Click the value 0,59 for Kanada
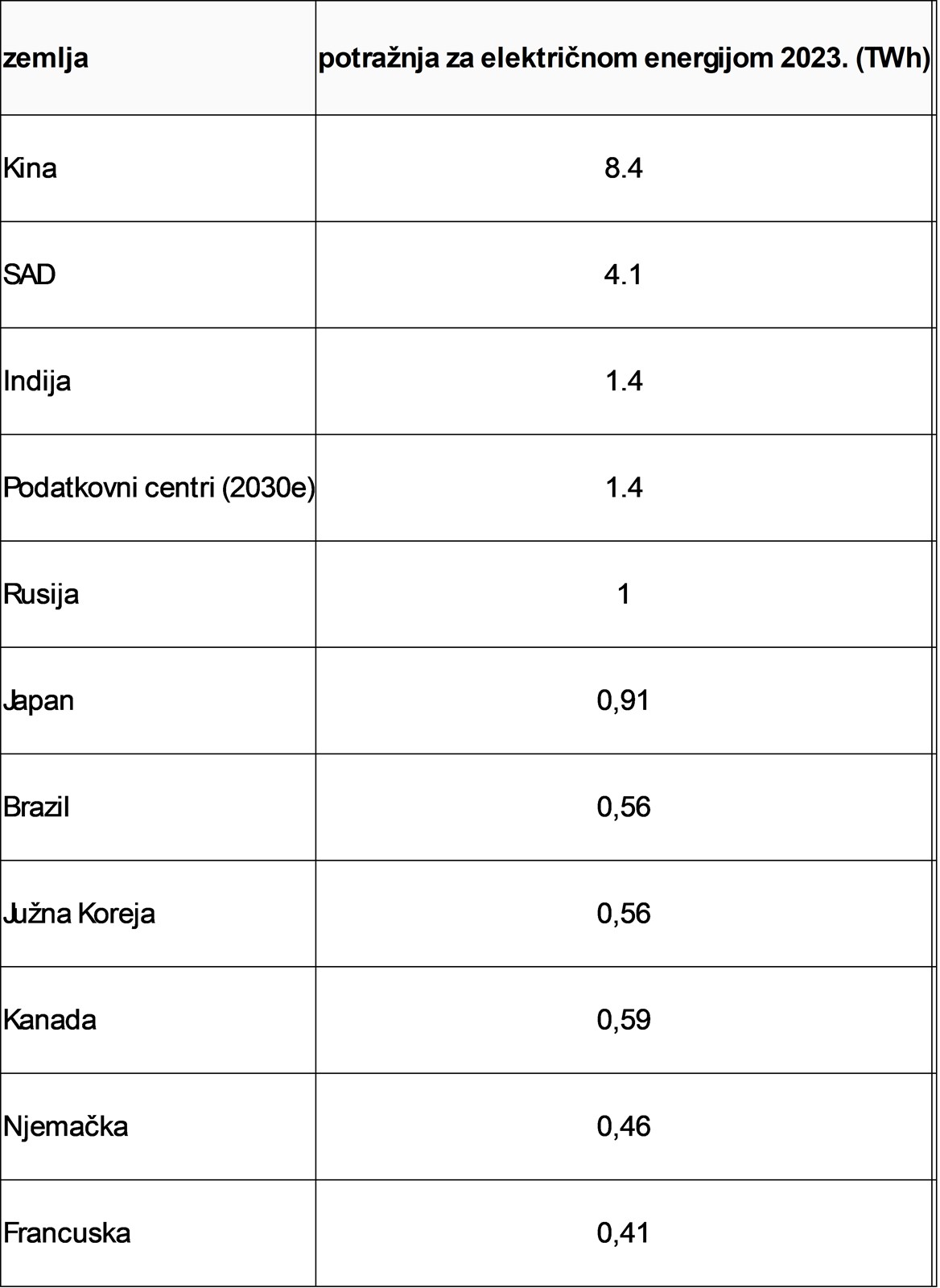This screenshot has height=1288, width=940. pos(624,1020)
